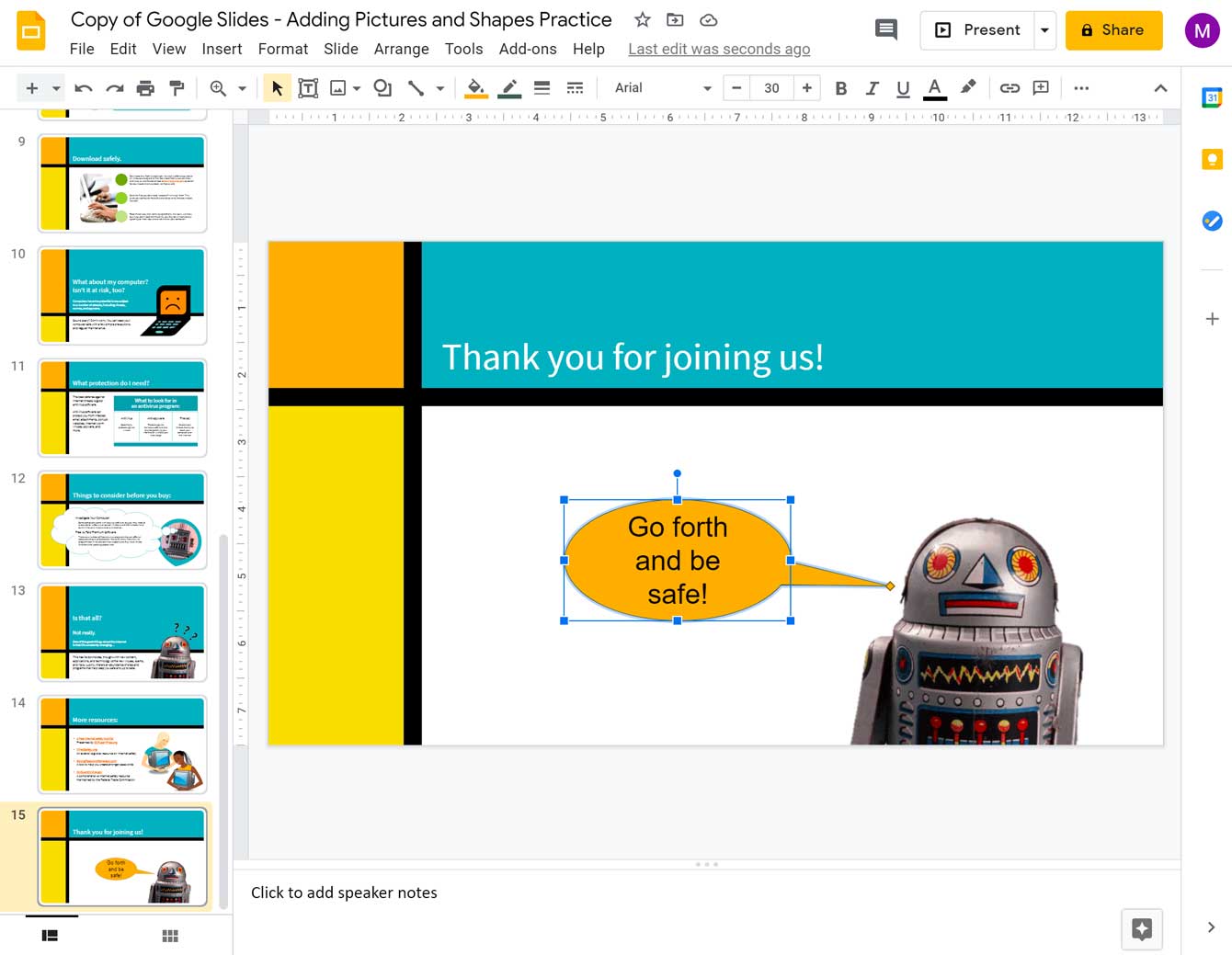Toggle bold formatting
The height and width of the screenshot is (955, 1232).
click(840, 88)
